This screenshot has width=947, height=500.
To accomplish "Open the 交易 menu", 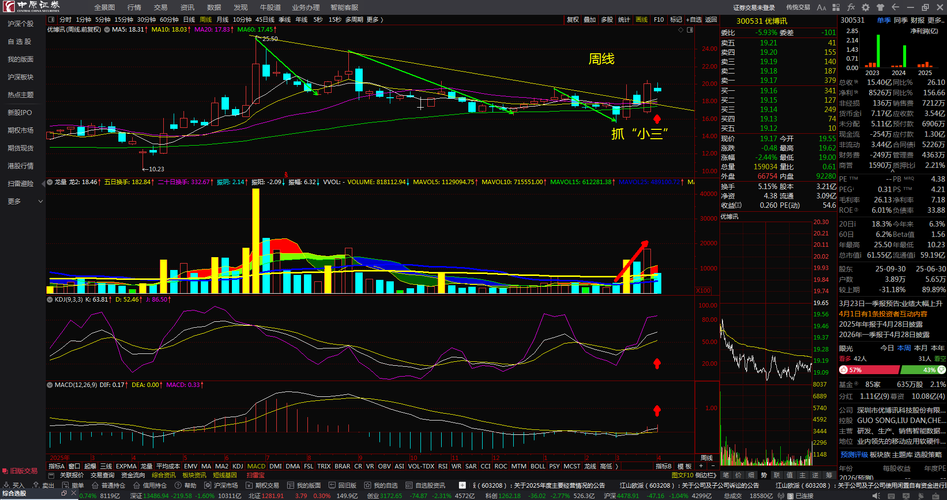I will point(160,7).
